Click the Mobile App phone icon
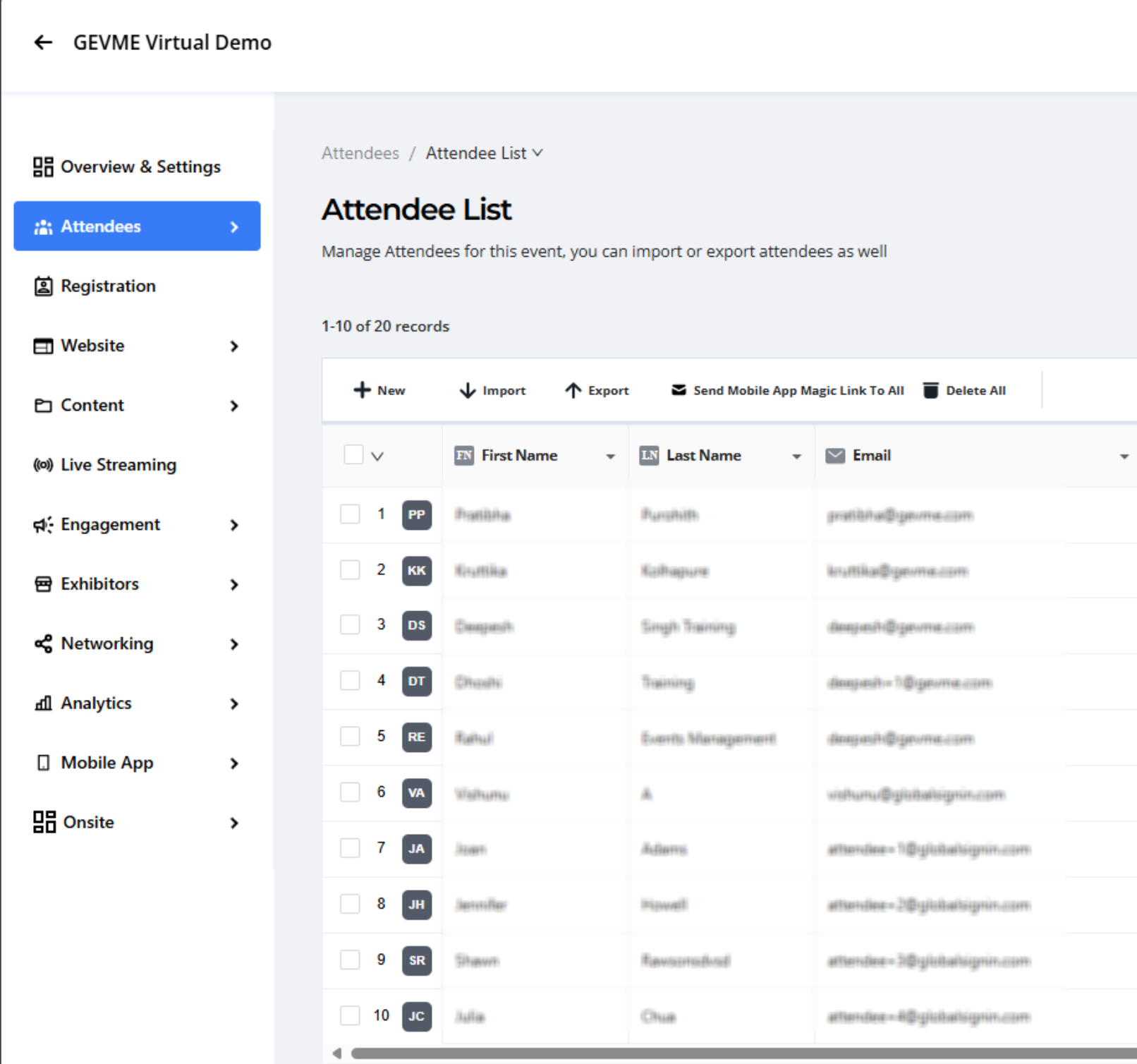 [43, 763]
